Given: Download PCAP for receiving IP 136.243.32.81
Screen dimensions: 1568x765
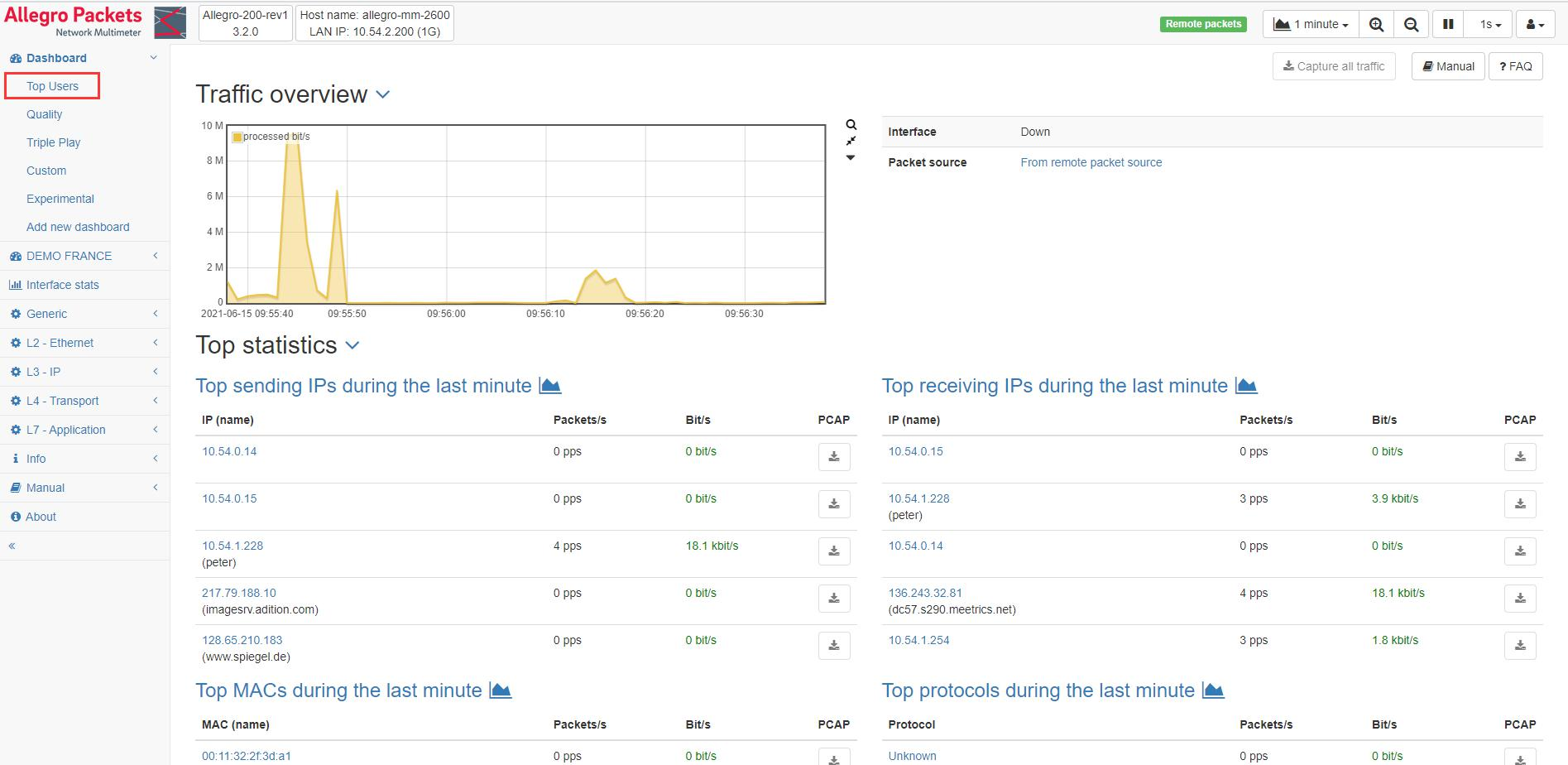Looking at the screenshot, I should coord(1520,599).
